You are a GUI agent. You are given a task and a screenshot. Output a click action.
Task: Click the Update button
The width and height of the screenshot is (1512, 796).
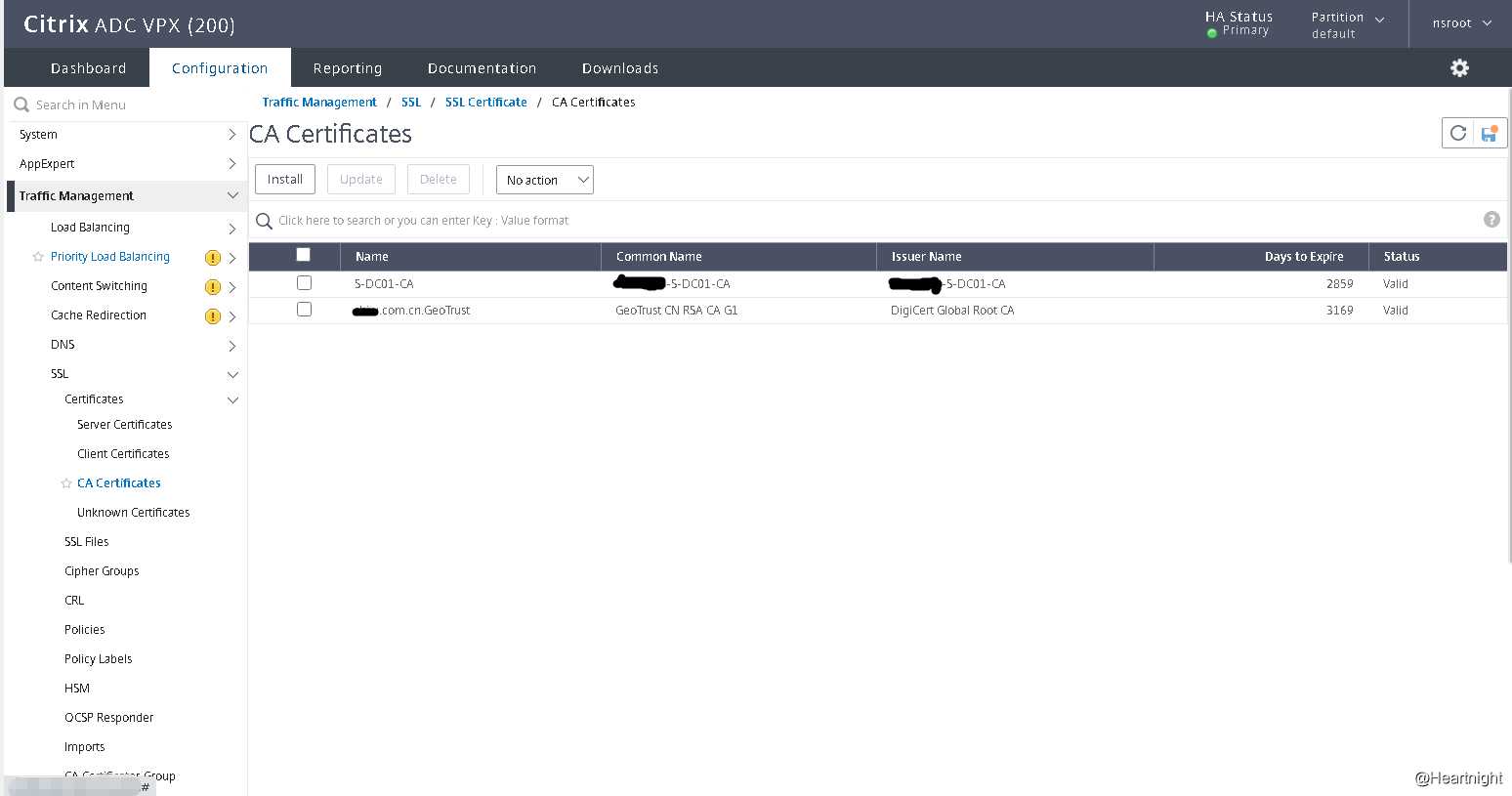click(x=361, y=180)
